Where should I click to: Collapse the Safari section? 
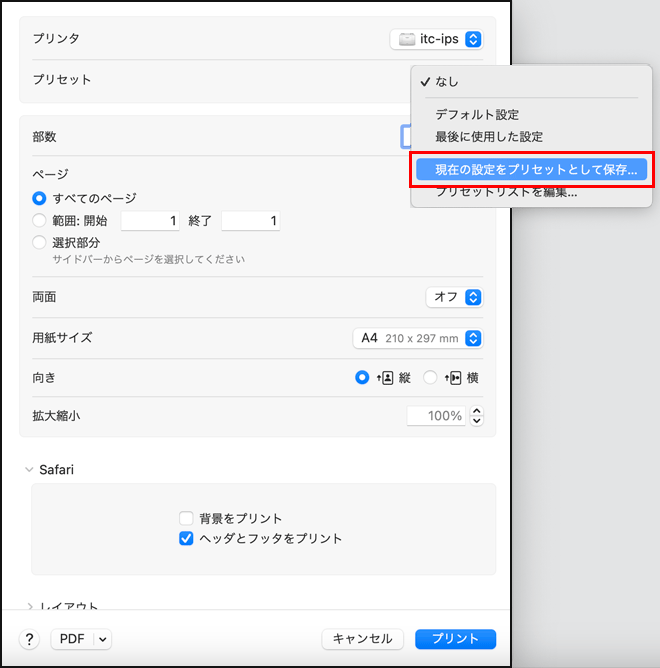coord(29,469)
